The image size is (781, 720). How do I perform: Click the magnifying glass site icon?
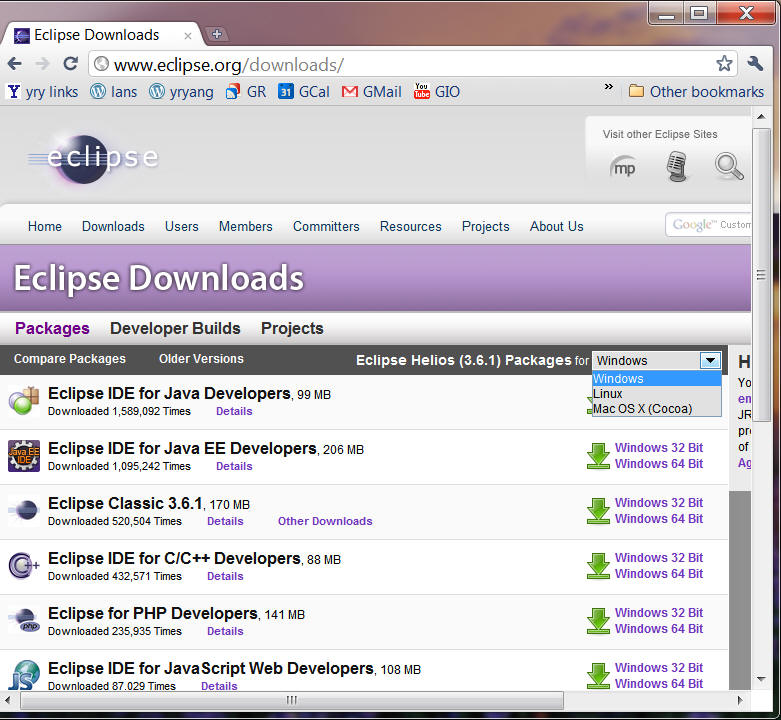pos(729,166)
